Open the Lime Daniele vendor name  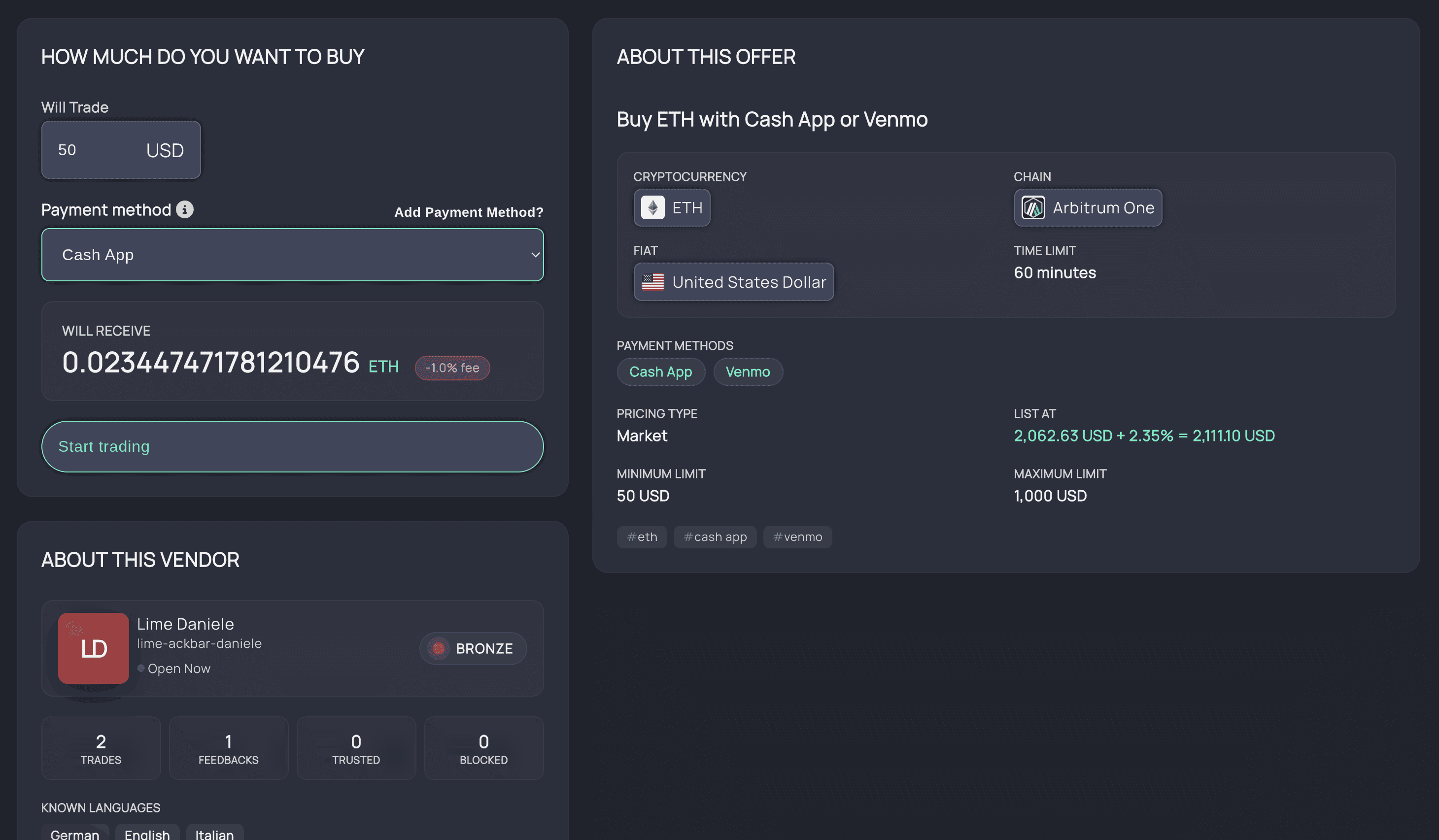pyautogui.click(x=186, y=624)
